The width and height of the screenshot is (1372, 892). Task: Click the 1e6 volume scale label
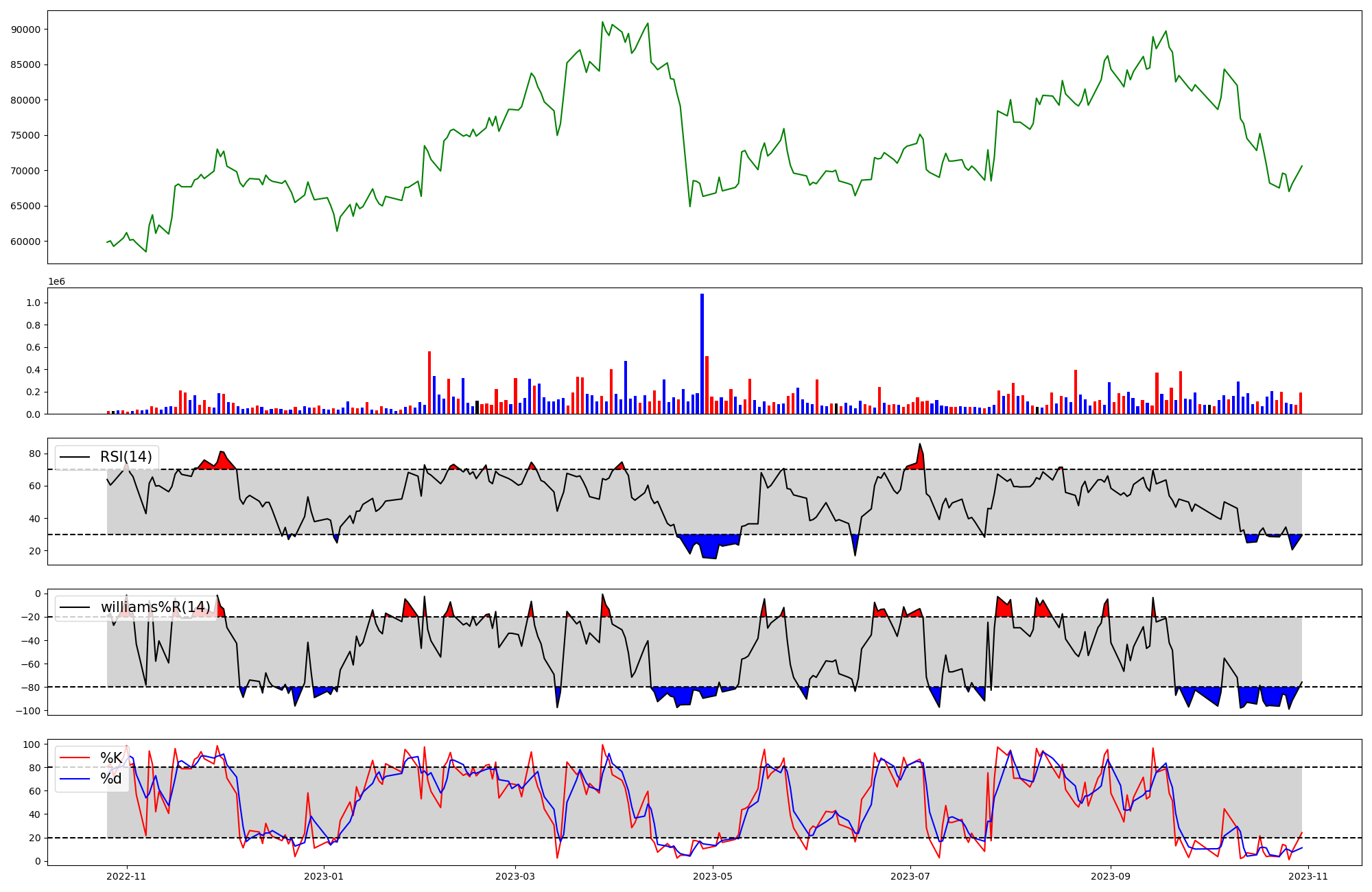[56, 281]
